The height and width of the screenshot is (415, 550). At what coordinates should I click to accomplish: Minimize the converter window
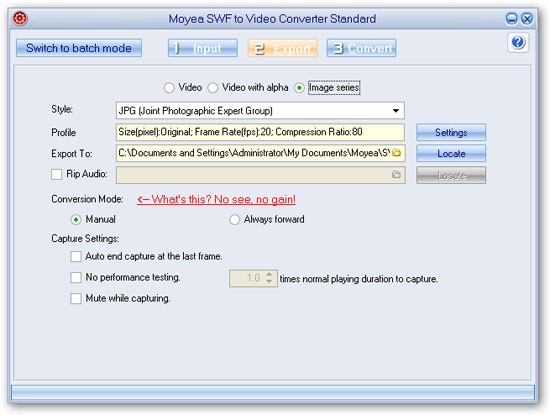tap(511, 18)
